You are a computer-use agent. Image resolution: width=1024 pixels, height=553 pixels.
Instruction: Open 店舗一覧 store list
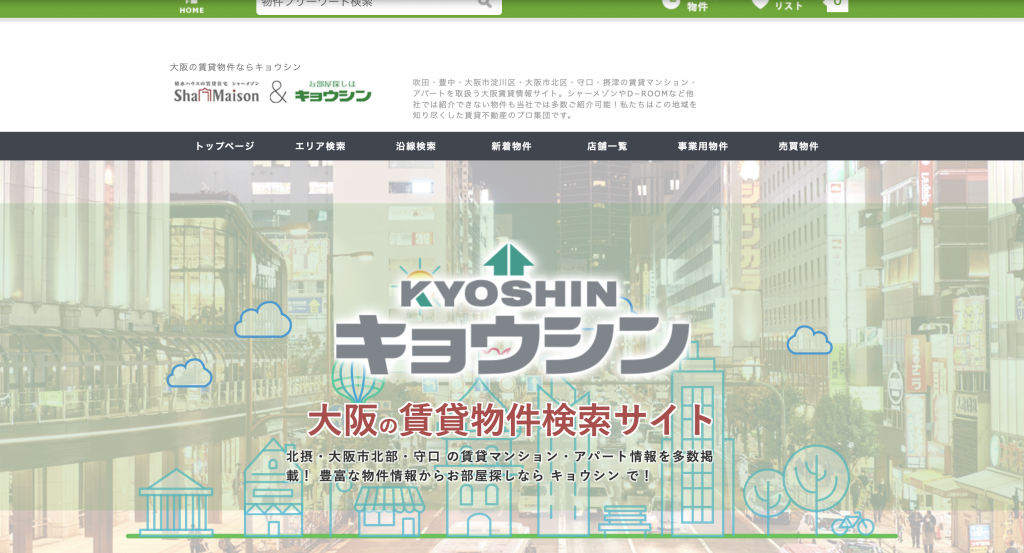tap(607, 146)
